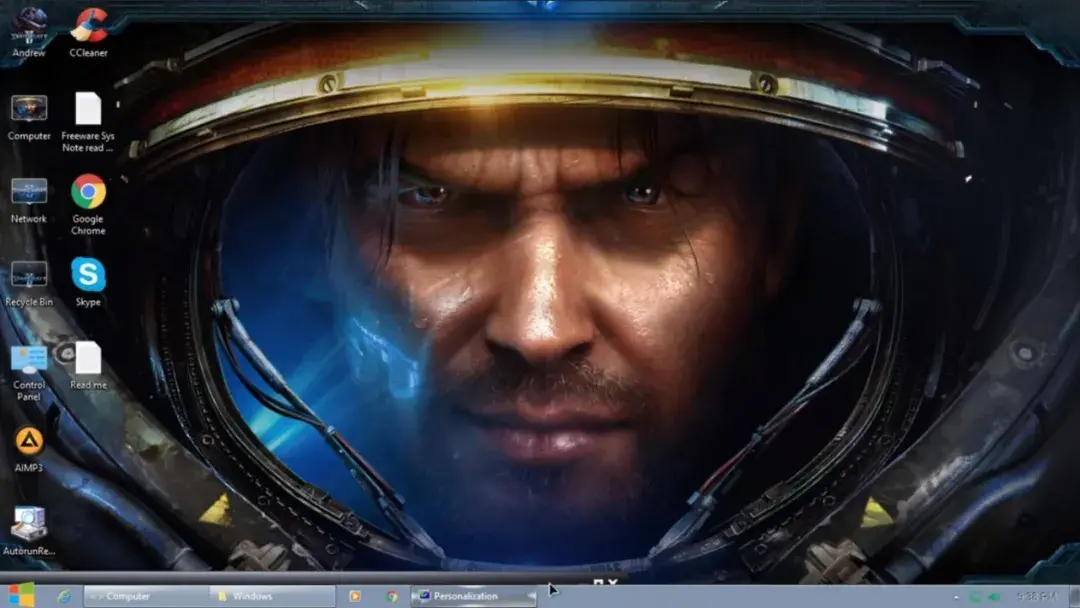This screenshot has height=608, width=1080.
Task: Open Chrome from the taskbar
Action: (x=392, y=596)
